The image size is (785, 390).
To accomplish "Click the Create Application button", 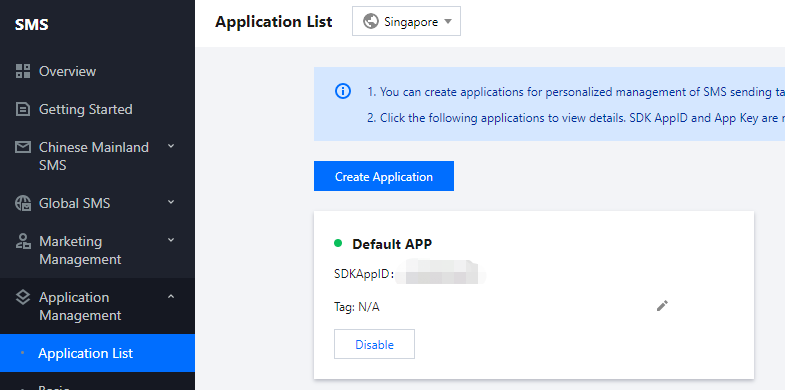I will point(384,176).
